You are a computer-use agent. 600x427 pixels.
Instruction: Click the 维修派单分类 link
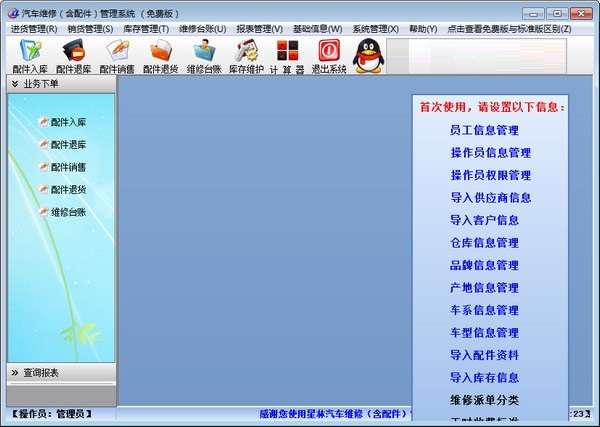(x=484, y=400)
